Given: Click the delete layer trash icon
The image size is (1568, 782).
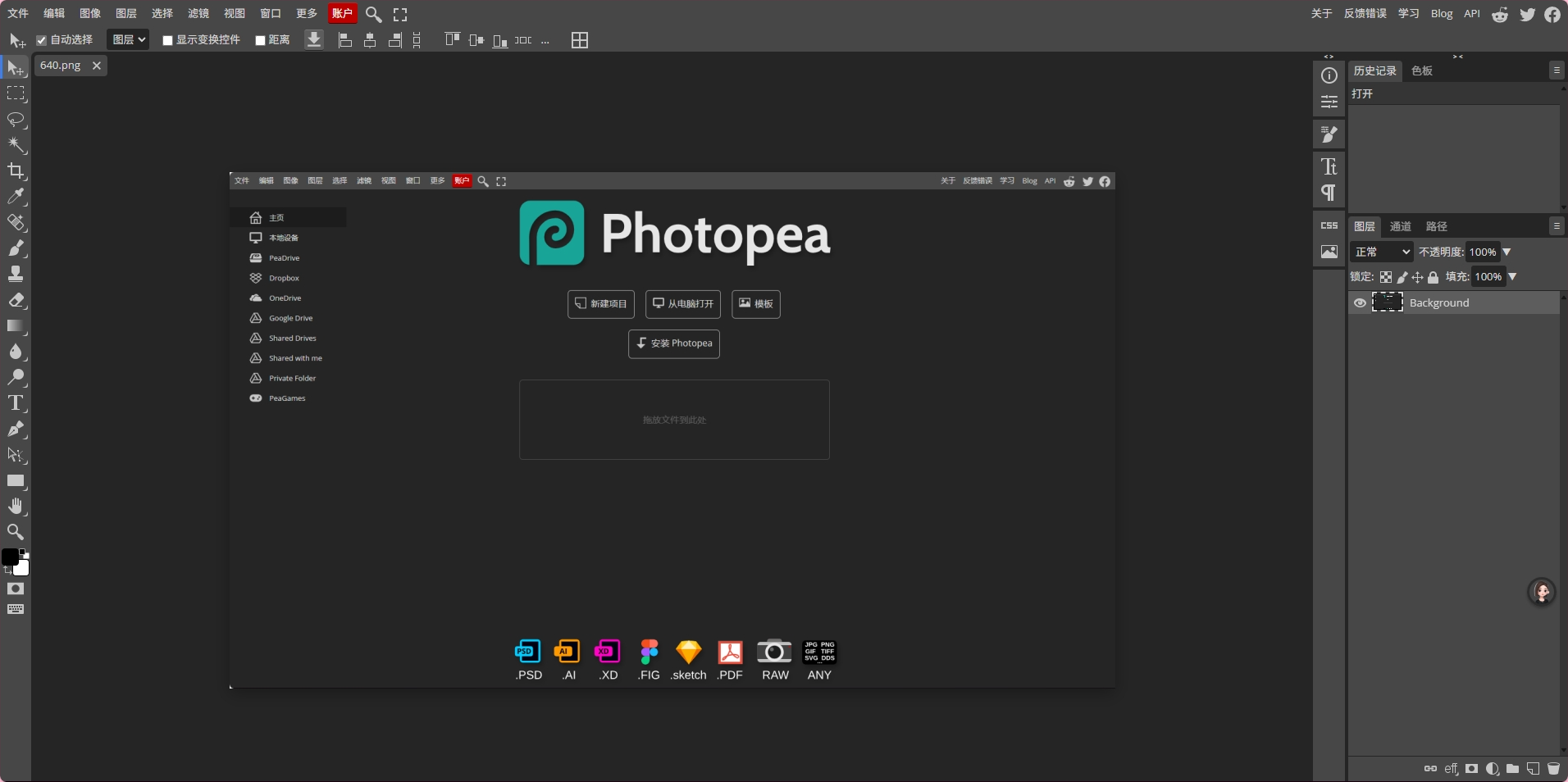Looking at the screenshot, I should (x=1553, y=769).
